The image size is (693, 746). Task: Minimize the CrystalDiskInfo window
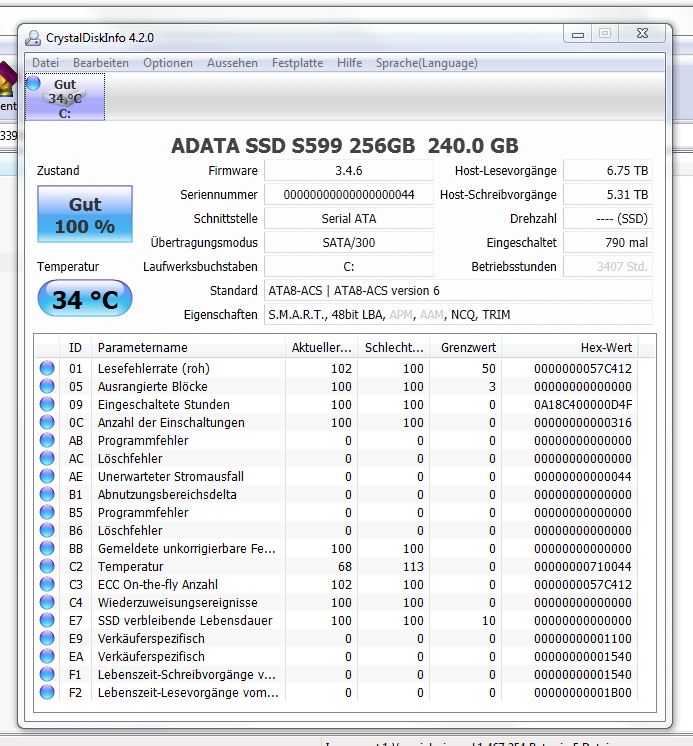pyautogui.click(x=577, y=34)
